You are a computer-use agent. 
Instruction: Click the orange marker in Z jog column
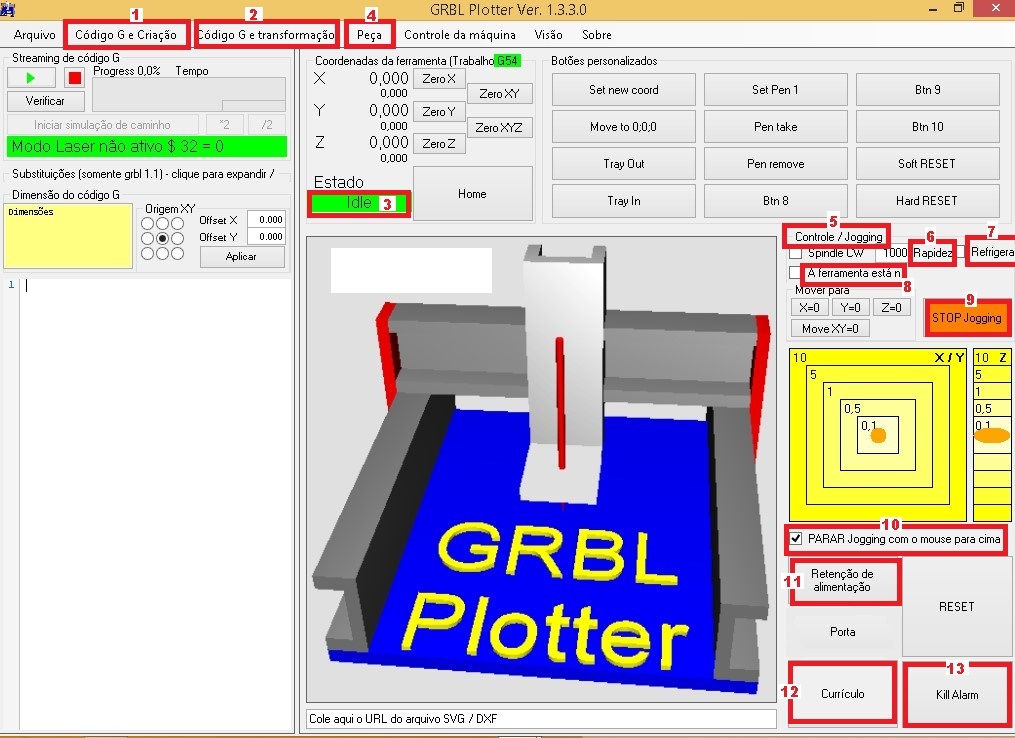click(x=991, y=435)
